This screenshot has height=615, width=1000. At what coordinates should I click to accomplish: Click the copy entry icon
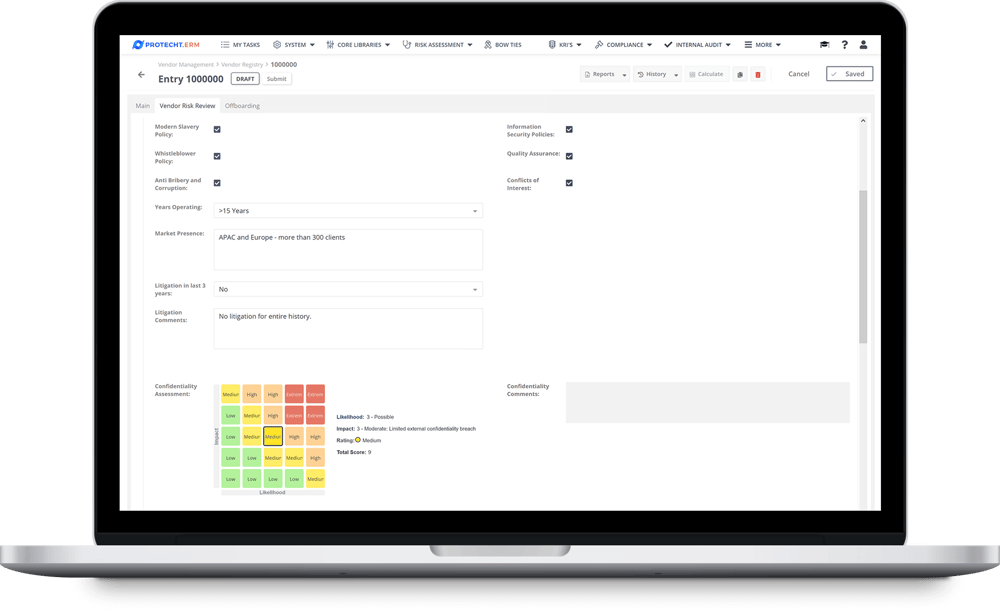pos(738,74)
